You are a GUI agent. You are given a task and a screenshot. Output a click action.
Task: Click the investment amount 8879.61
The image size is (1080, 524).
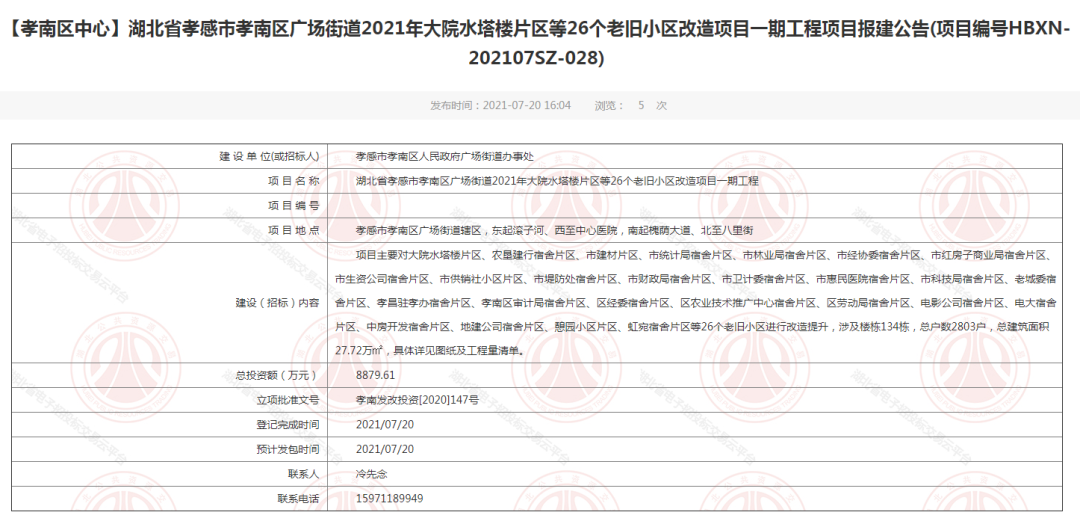click(x=376, y=375)
